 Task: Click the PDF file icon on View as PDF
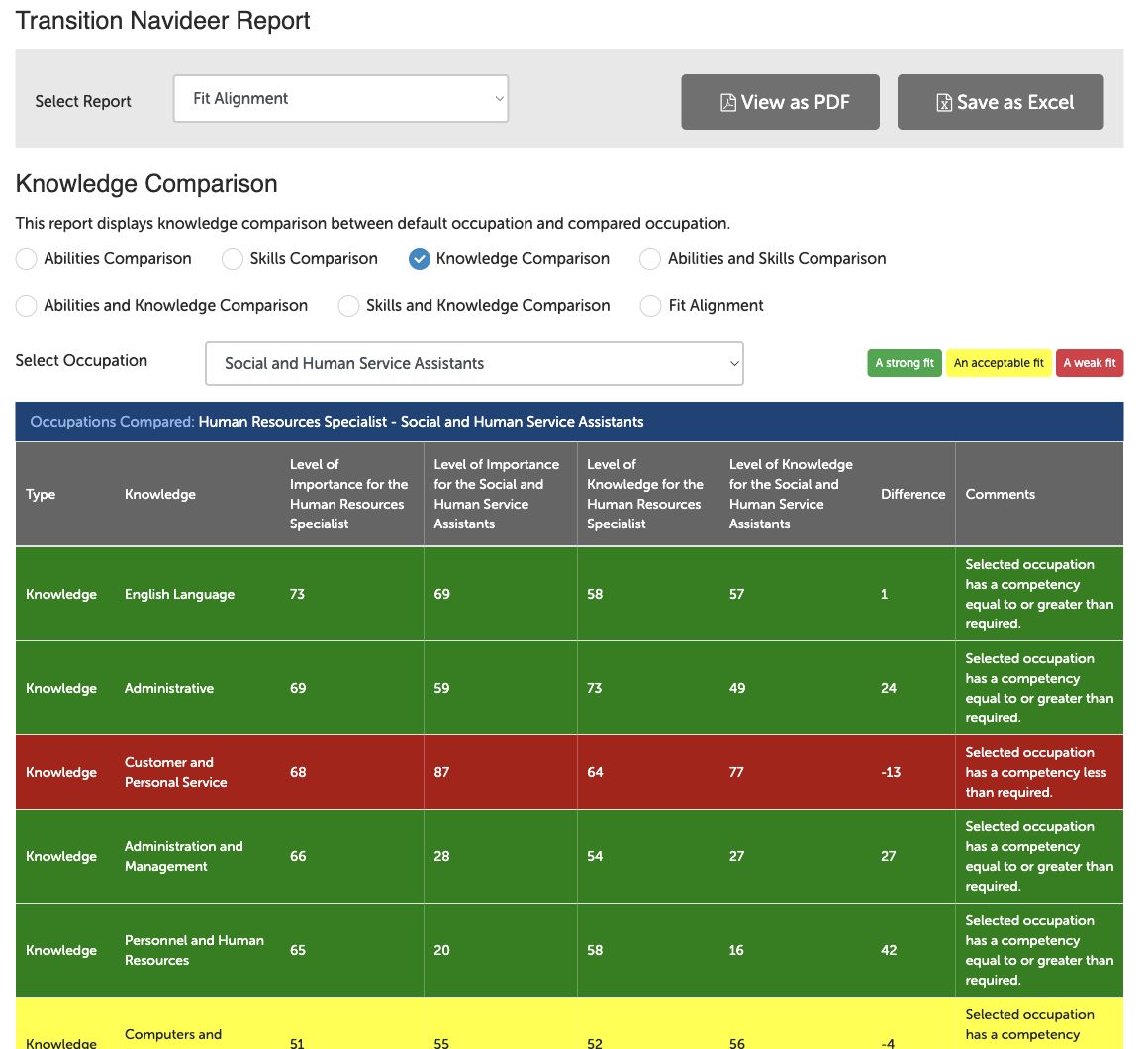pos(727,103)
